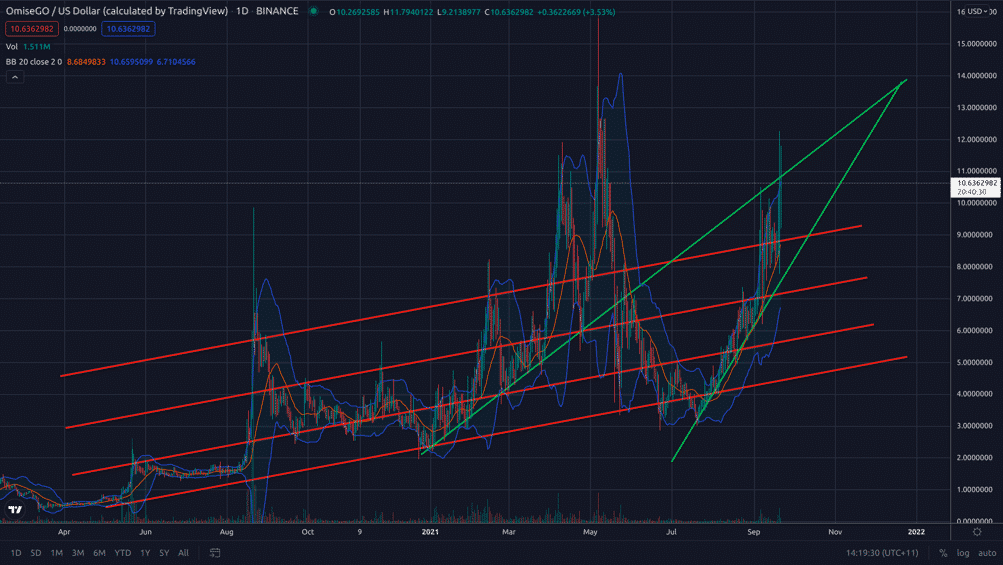Select the 1D time range
This screenshot has width=1003, height=565.
coord(16,553)
